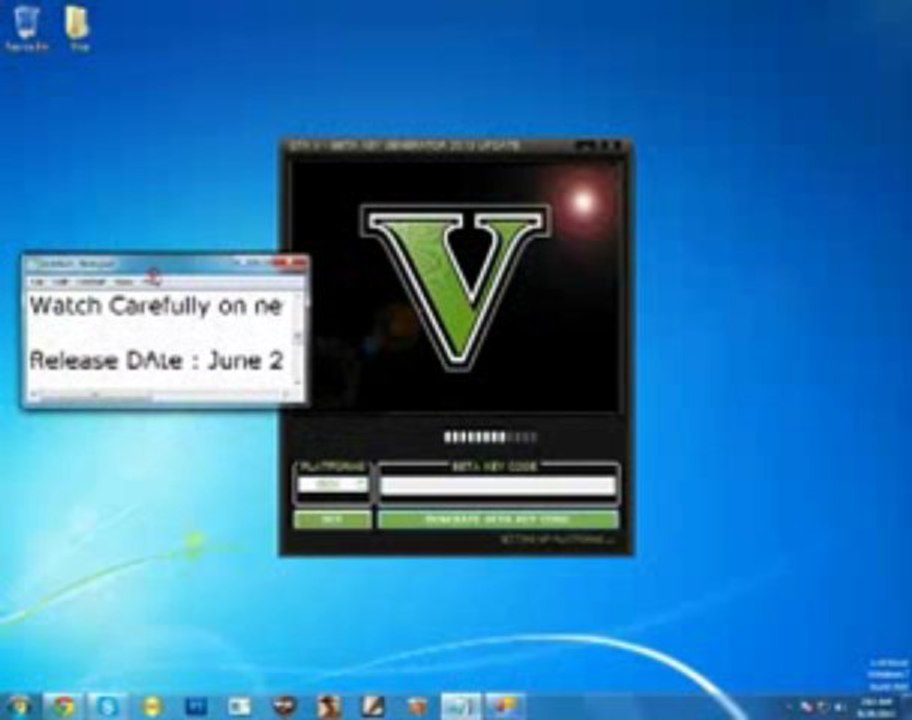Open the Recycle Bin desktop icon

[26, 28]
